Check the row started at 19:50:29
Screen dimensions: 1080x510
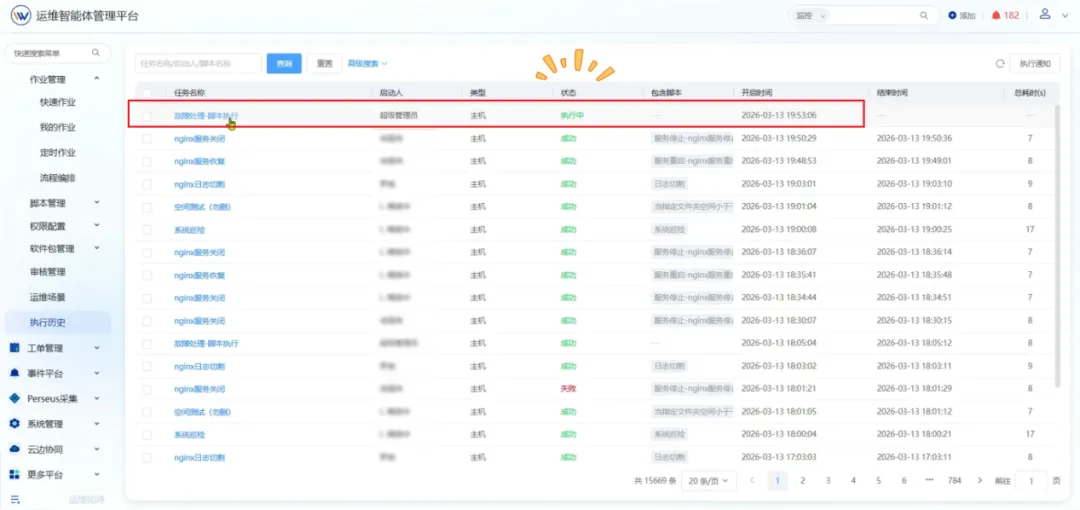[147, 139]
